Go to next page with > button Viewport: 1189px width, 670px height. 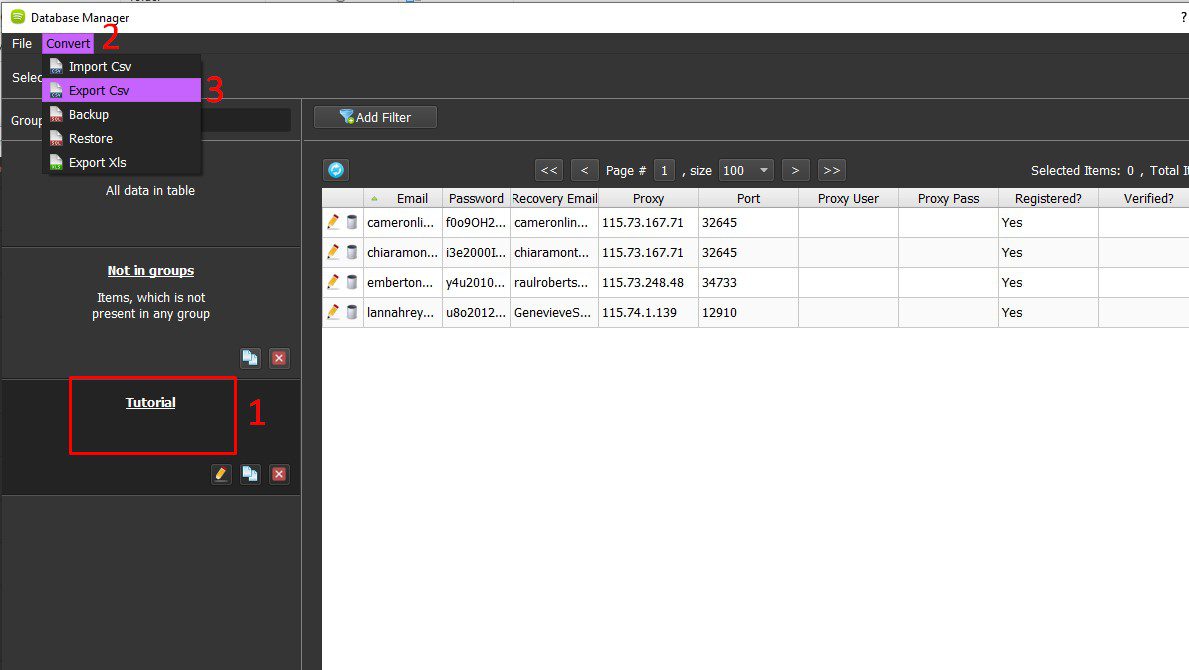tap(795, 171)
